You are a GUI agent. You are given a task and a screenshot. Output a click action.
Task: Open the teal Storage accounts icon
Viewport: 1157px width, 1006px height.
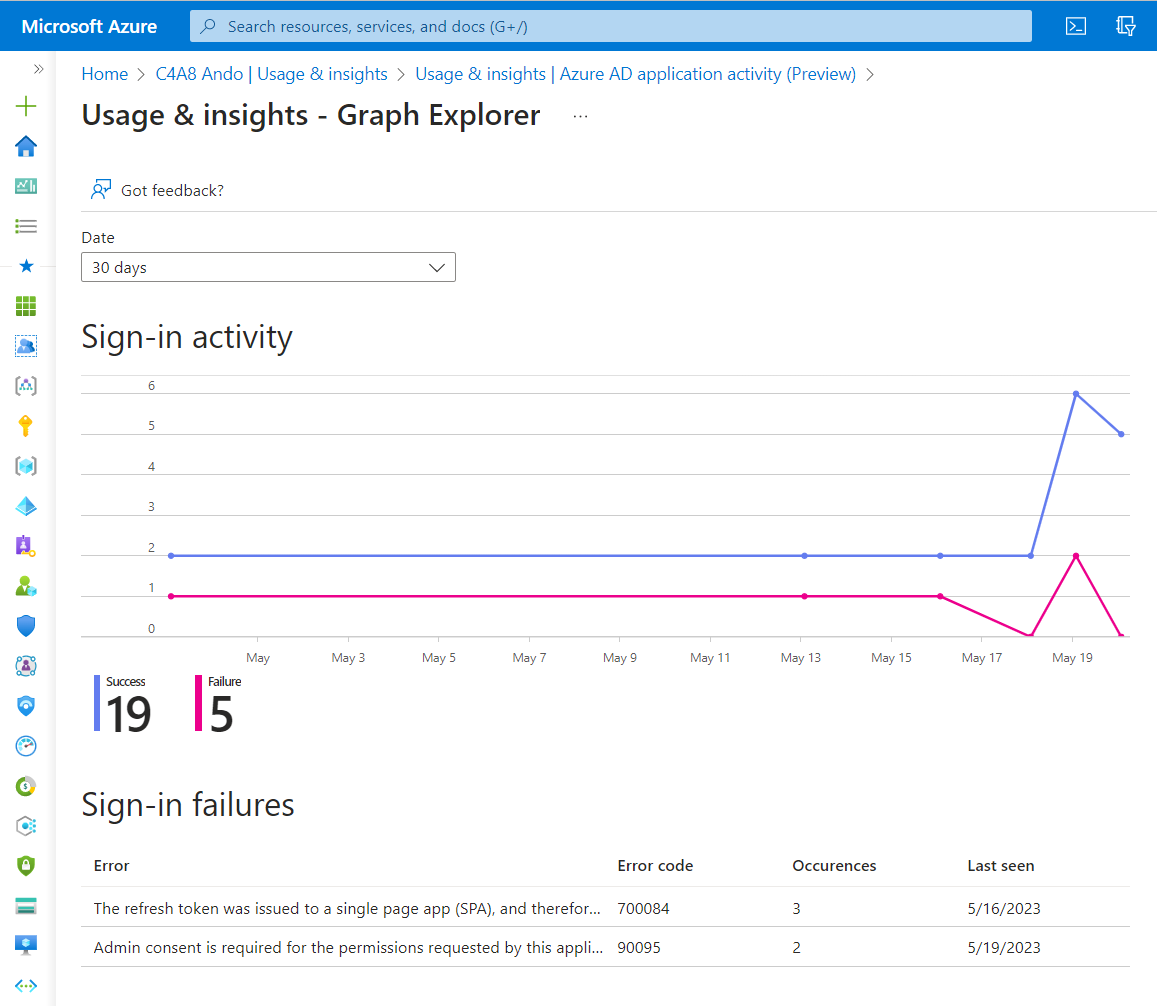click(26, 906)
